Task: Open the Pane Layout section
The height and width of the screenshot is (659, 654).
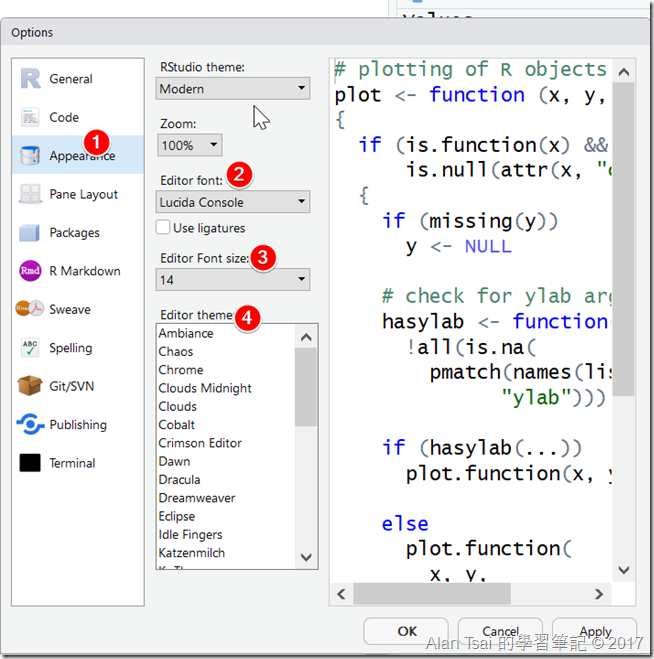Action: [78, 194]
